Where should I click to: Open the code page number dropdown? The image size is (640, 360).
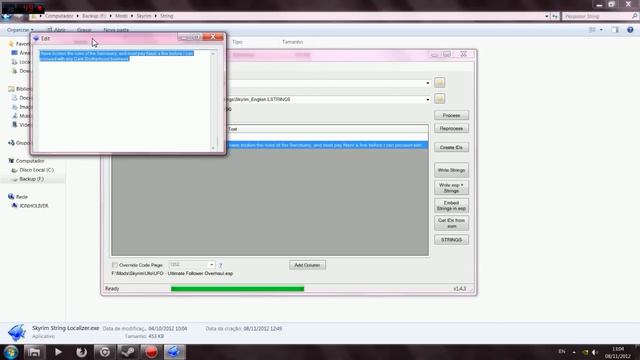[x=211, y=265]
